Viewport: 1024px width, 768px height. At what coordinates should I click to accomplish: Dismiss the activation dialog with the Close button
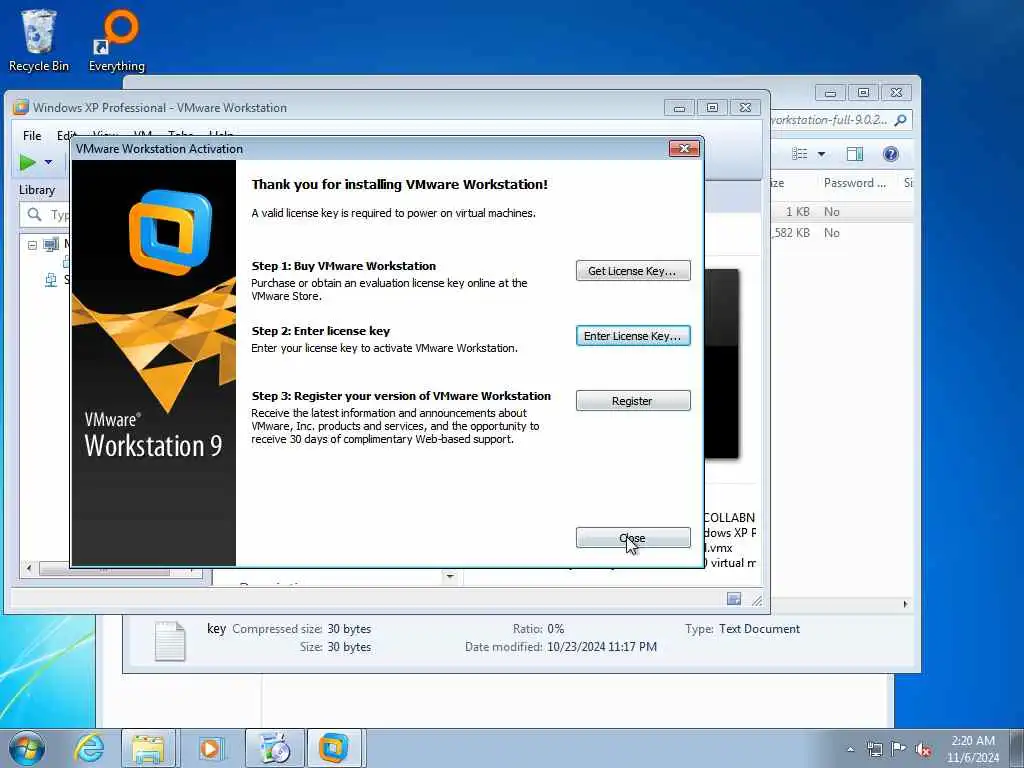pos(633,538)
